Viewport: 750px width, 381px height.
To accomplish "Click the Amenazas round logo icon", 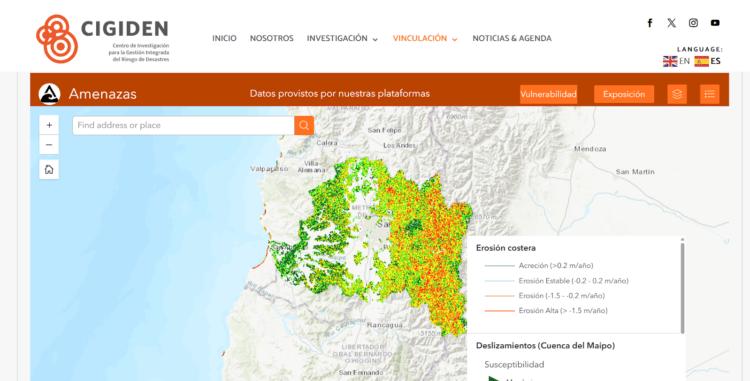I will 49,94.
